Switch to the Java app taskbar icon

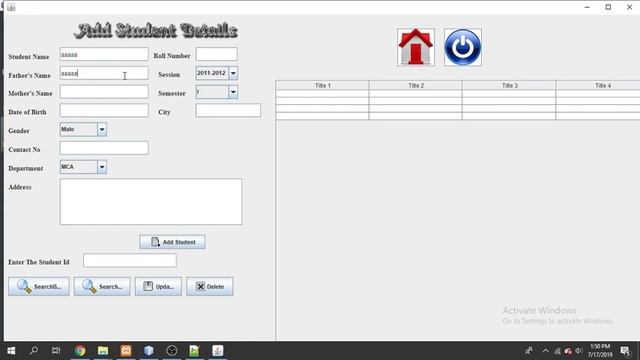click(218, 351)
